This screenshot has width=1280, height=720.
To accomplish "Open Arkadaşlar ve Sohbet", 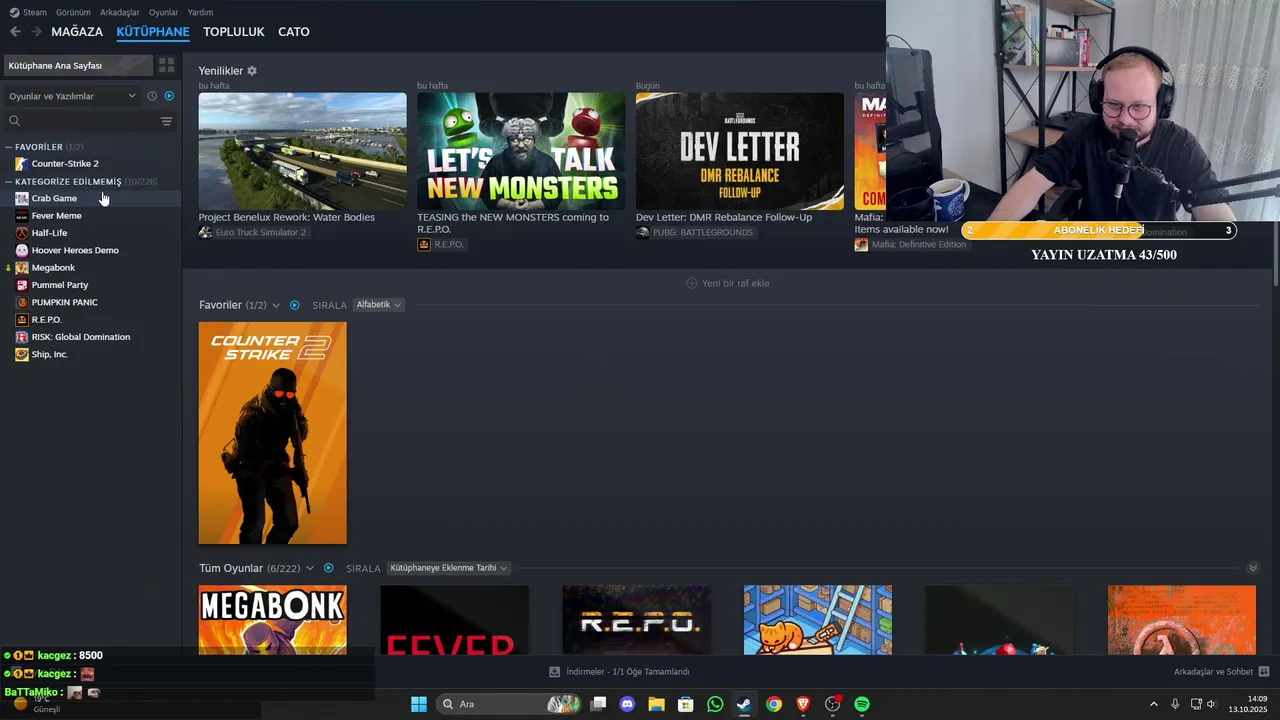I will [x=1221, y=672].
